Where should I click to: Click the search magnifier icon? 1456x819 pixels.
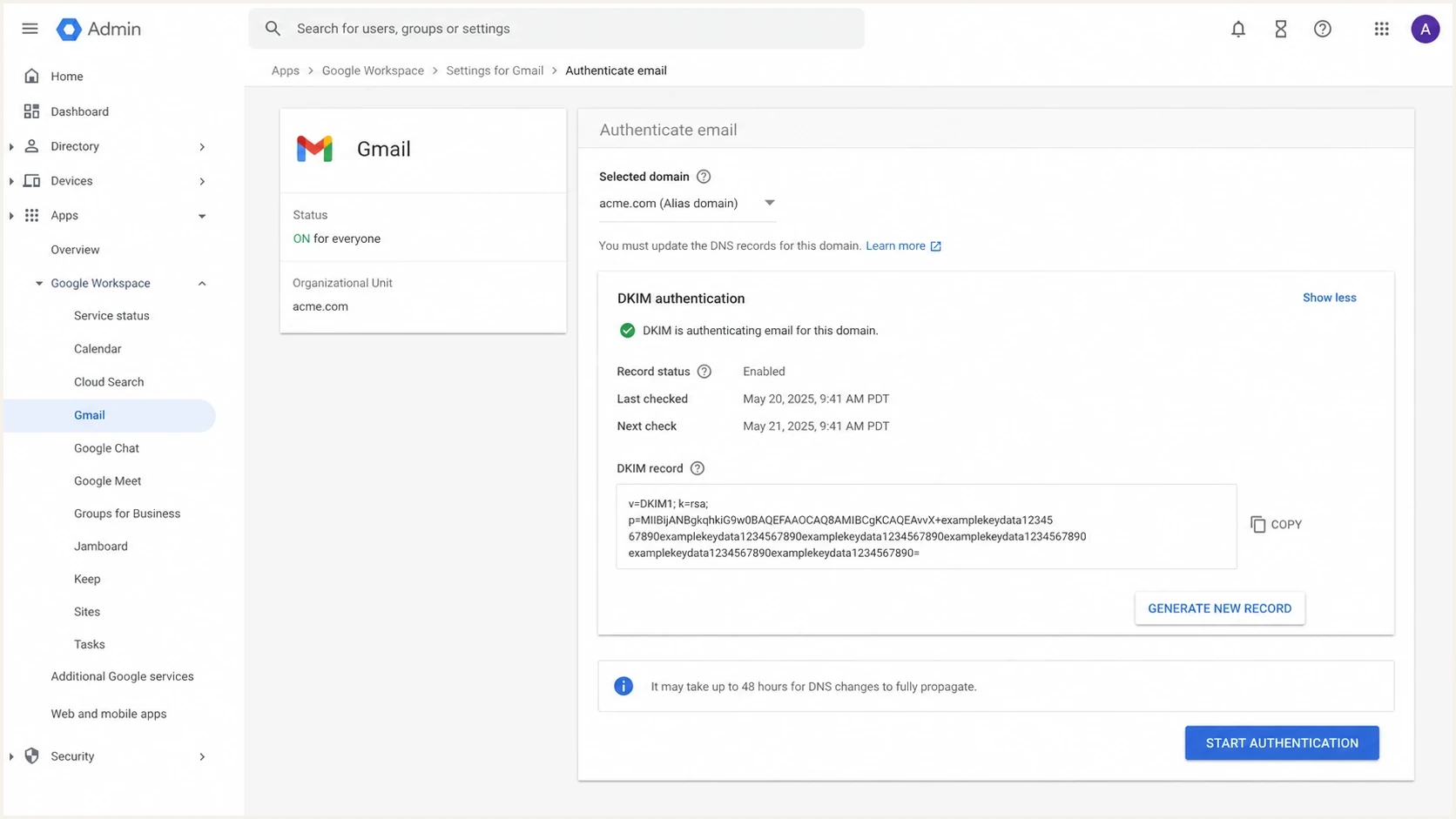coord(273,29)
